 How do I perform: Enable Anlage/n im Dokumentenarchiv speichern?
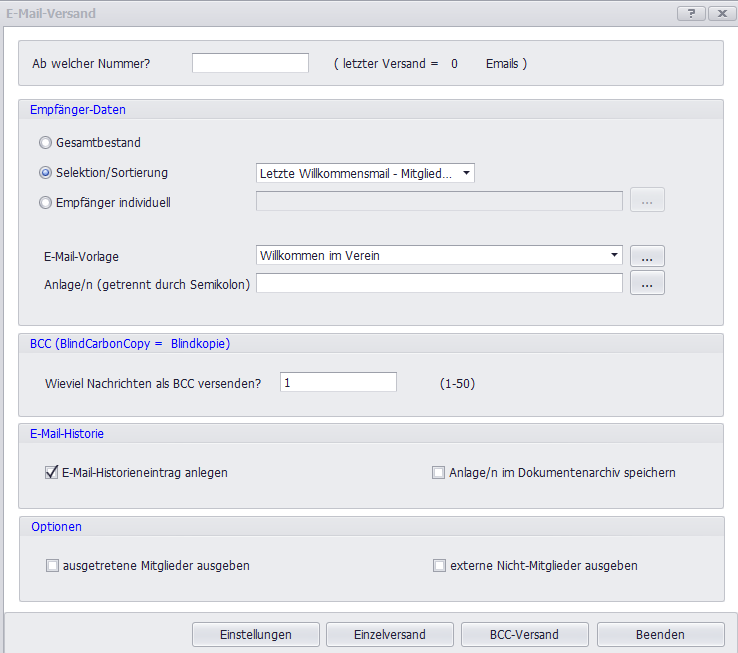(x=438, y=472)
